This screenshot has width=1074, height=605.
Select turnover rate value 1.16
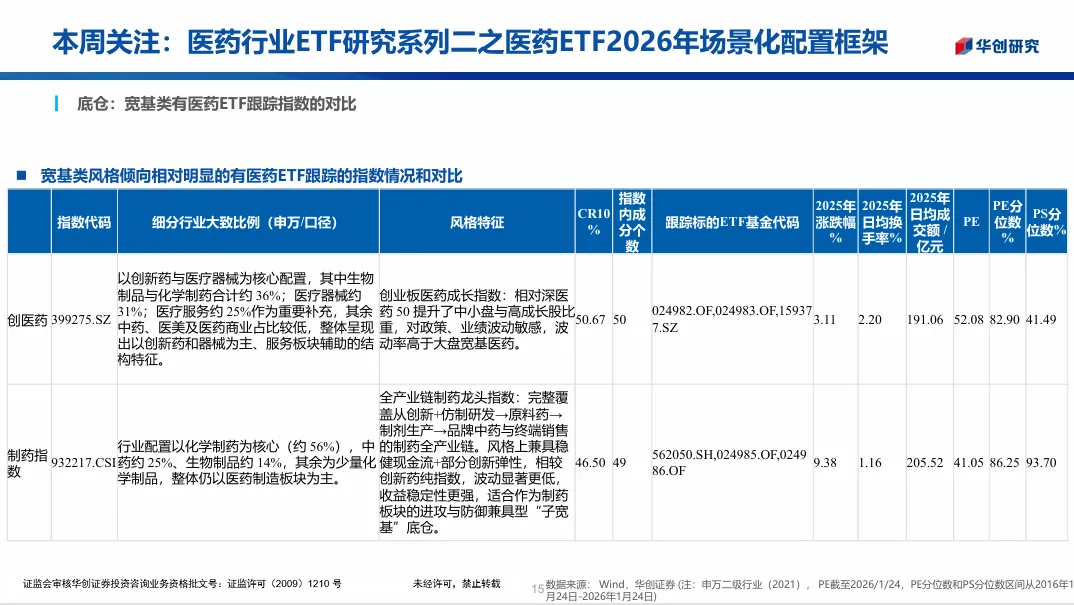(870, 463)
